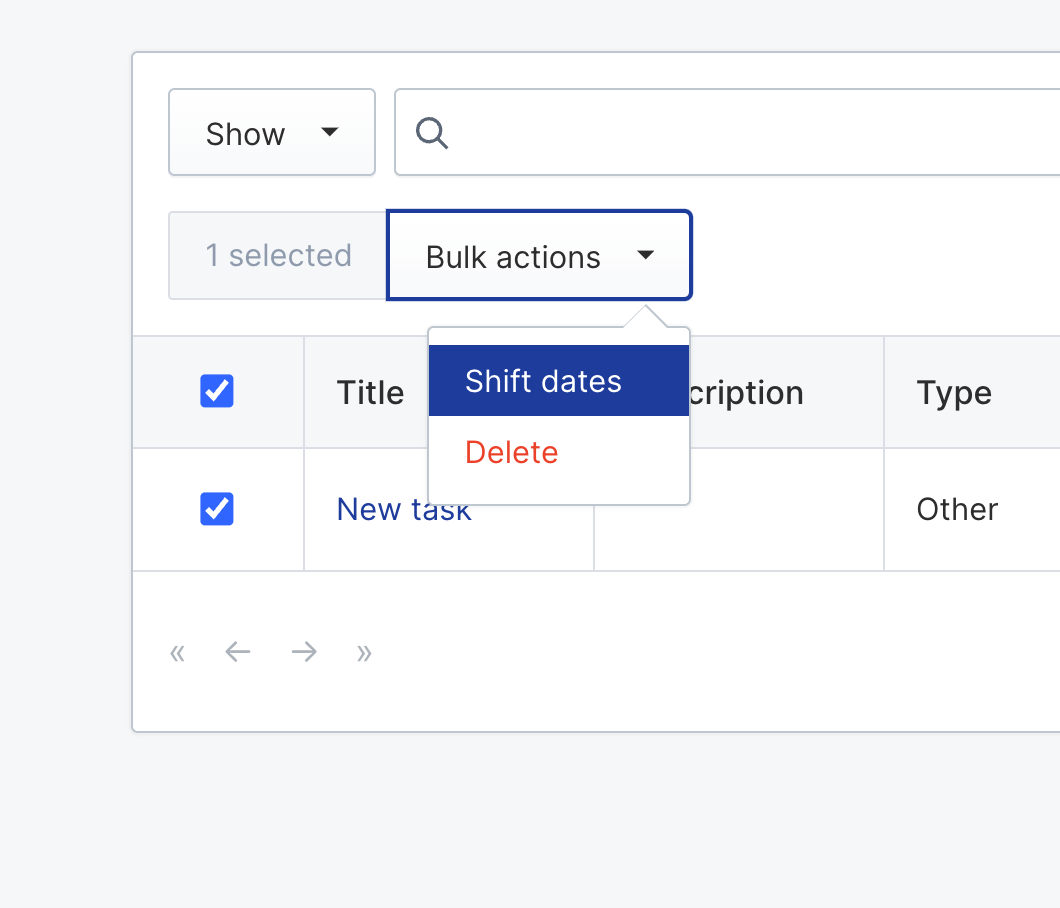The width and height of the screenshot is (1060, 908).
Task: Go to first page with double-left arrows
Action: click(177, 653)
